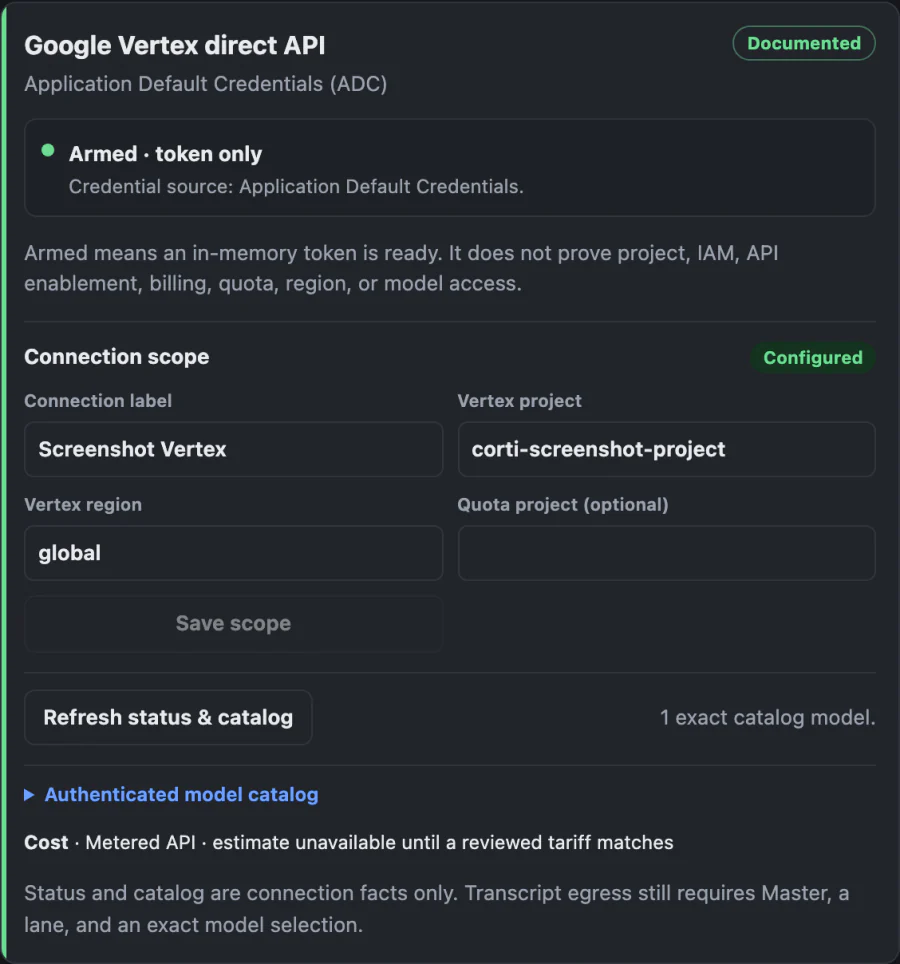Select the Google Vertex direct API heading
The width and height of the screenshot is (900, 964).
tap(175, 45)
